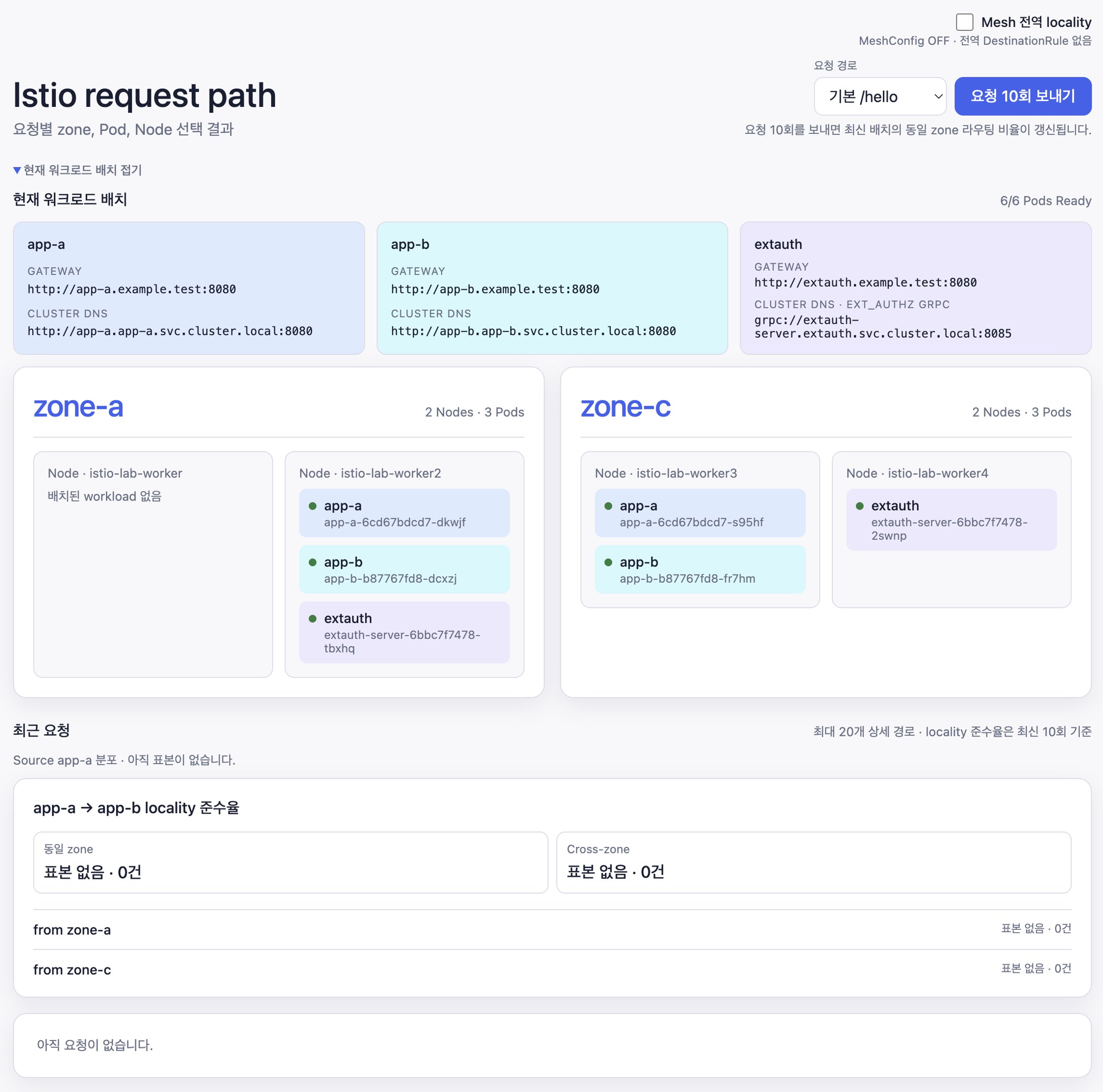
Task: Click the 요청 10회 보내기 button
Action: pyautogui.click(x=1023, y=96)
